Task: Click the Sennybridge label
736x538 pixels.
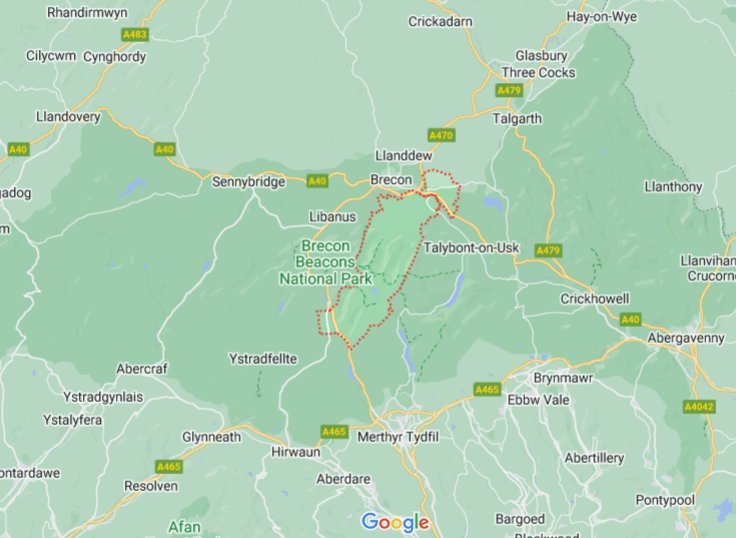Action: tap(249, 182)
